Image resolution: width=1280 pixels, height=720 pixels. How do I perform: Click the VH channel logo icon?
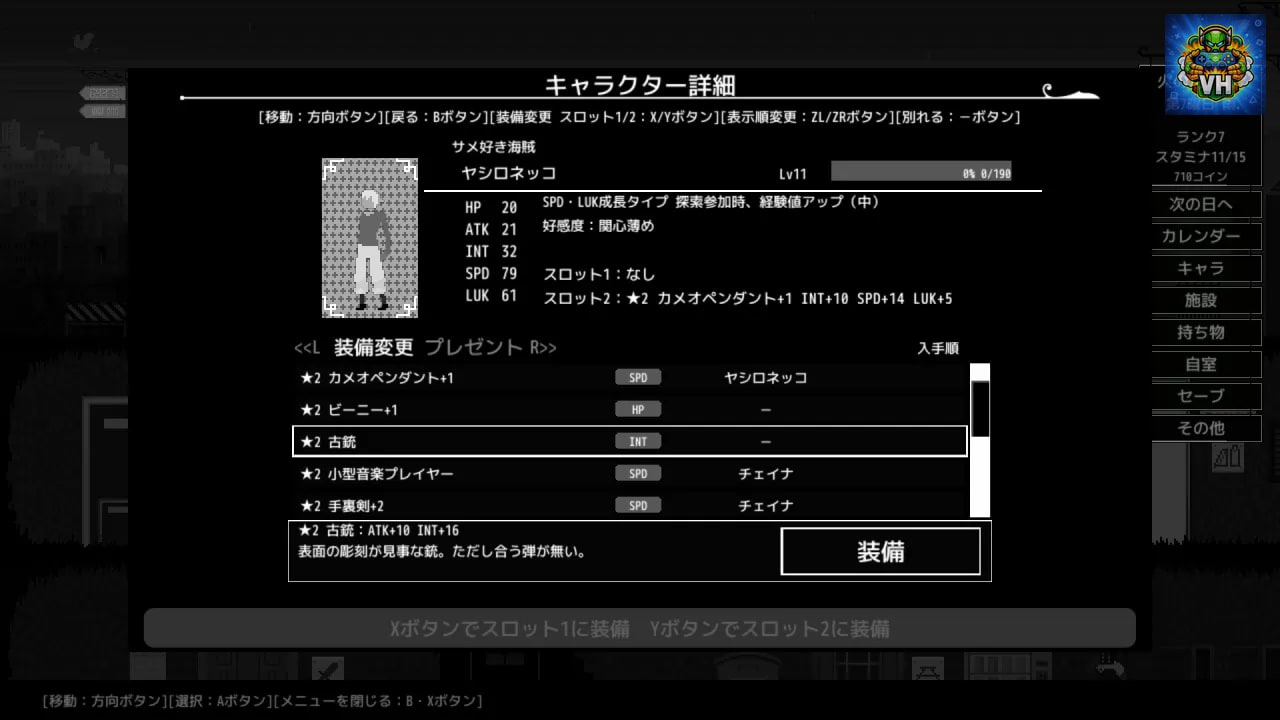coord(1215,64)
